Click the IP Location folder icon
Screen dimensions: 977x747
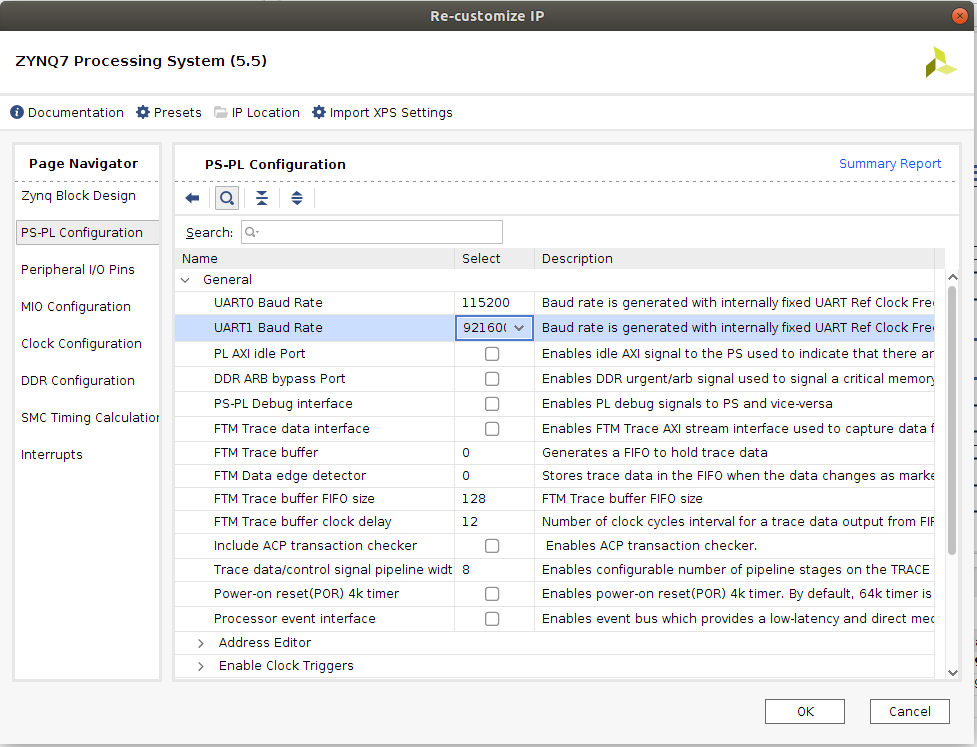coord(221,113)
